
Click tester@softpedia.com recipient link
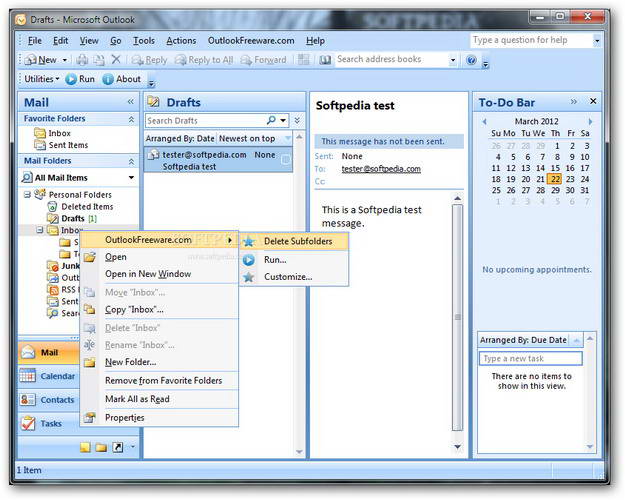(x=381, y=169)
